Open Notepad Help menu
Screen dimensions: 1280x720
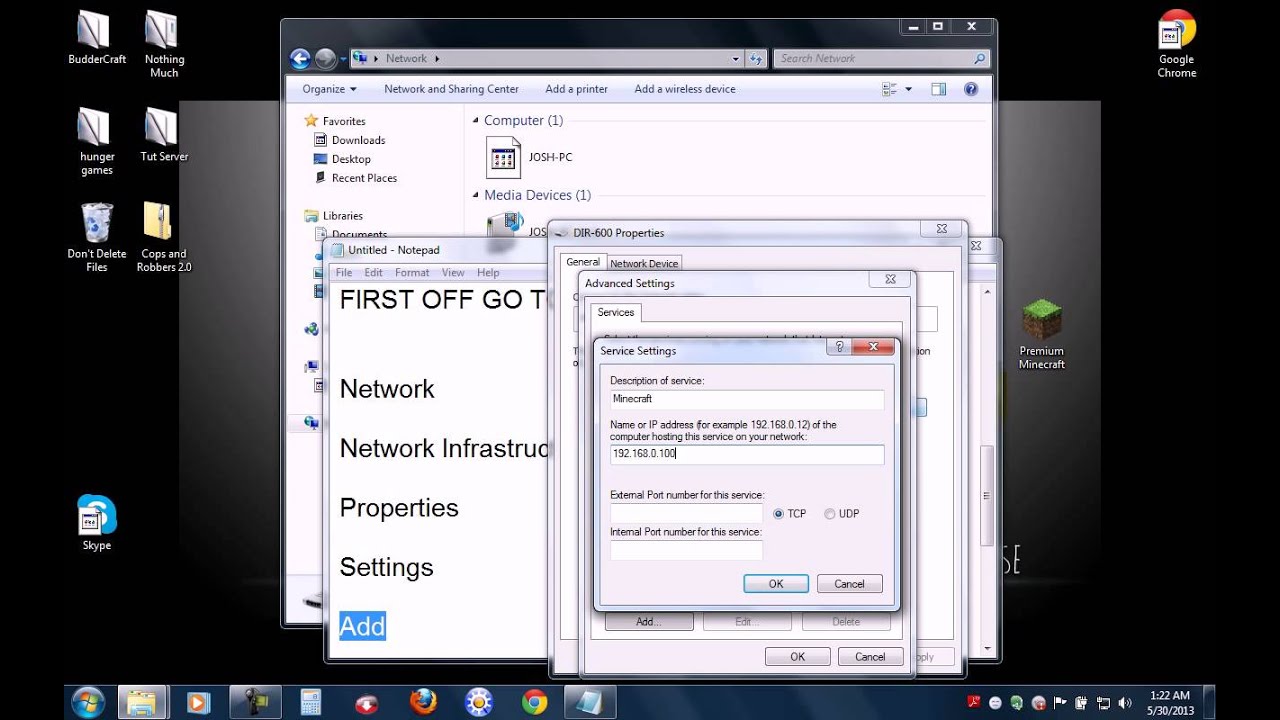pyautogui.click(x=488, y=272)
